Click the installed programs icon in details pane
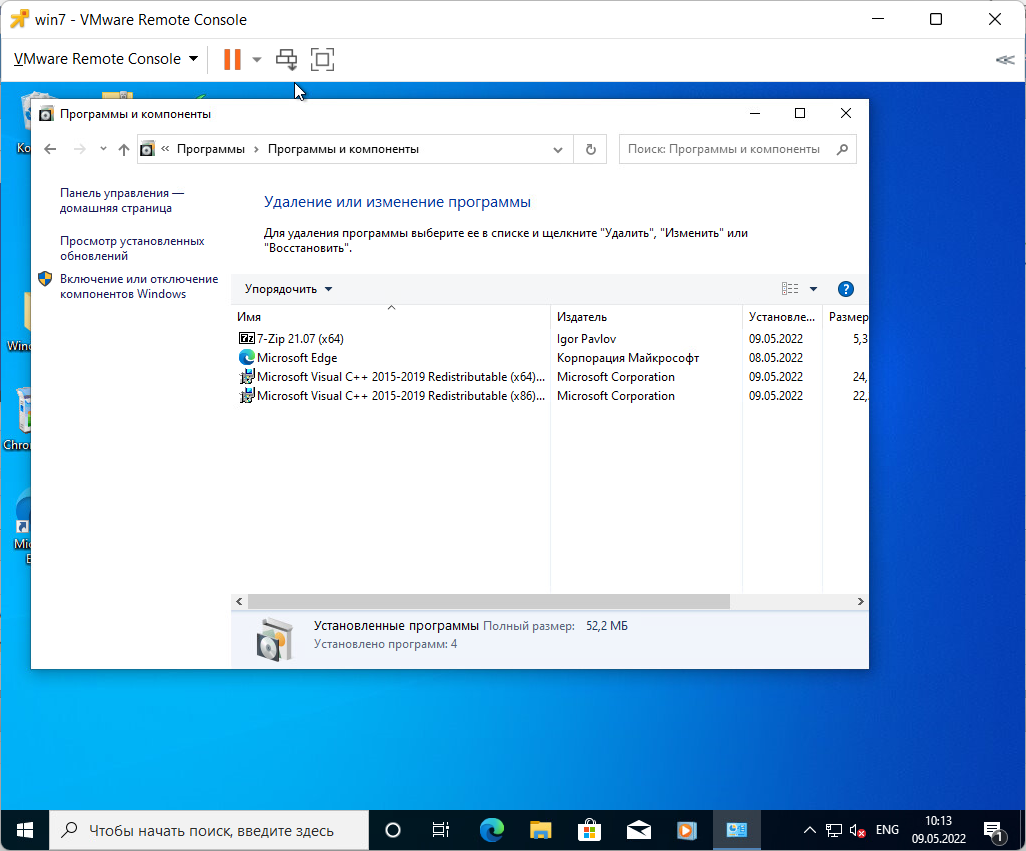The width and height of the screenshot is (1026, 851). pyautogui.click(x=275, y=639)
